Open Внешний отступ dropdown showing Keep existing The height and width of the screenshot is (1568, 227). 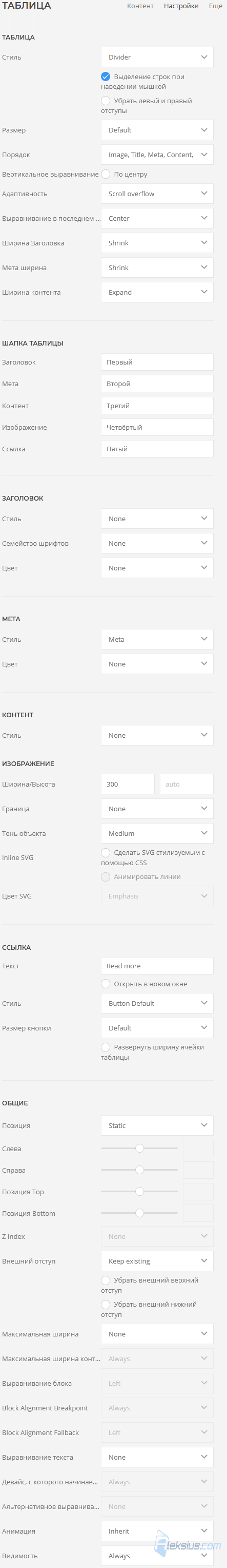click(x=157, y=1261)
